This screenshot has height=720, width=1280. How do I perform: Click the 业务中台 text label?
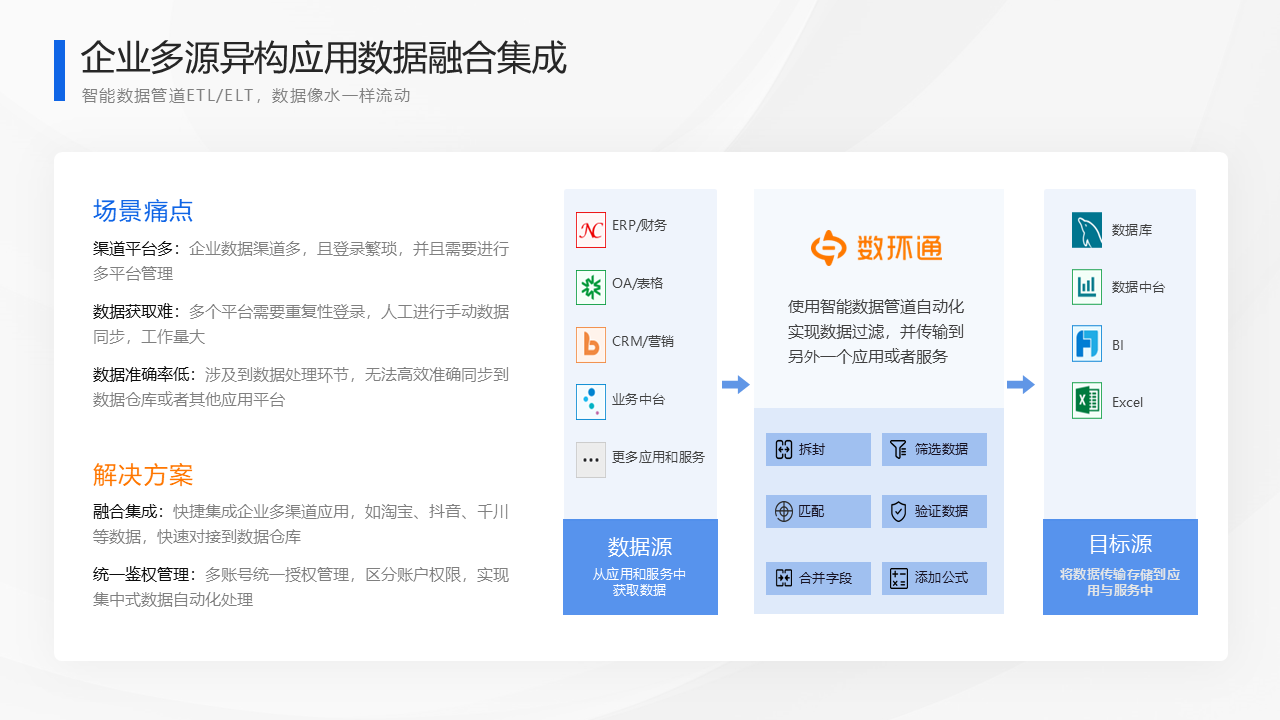pos(638,400)
